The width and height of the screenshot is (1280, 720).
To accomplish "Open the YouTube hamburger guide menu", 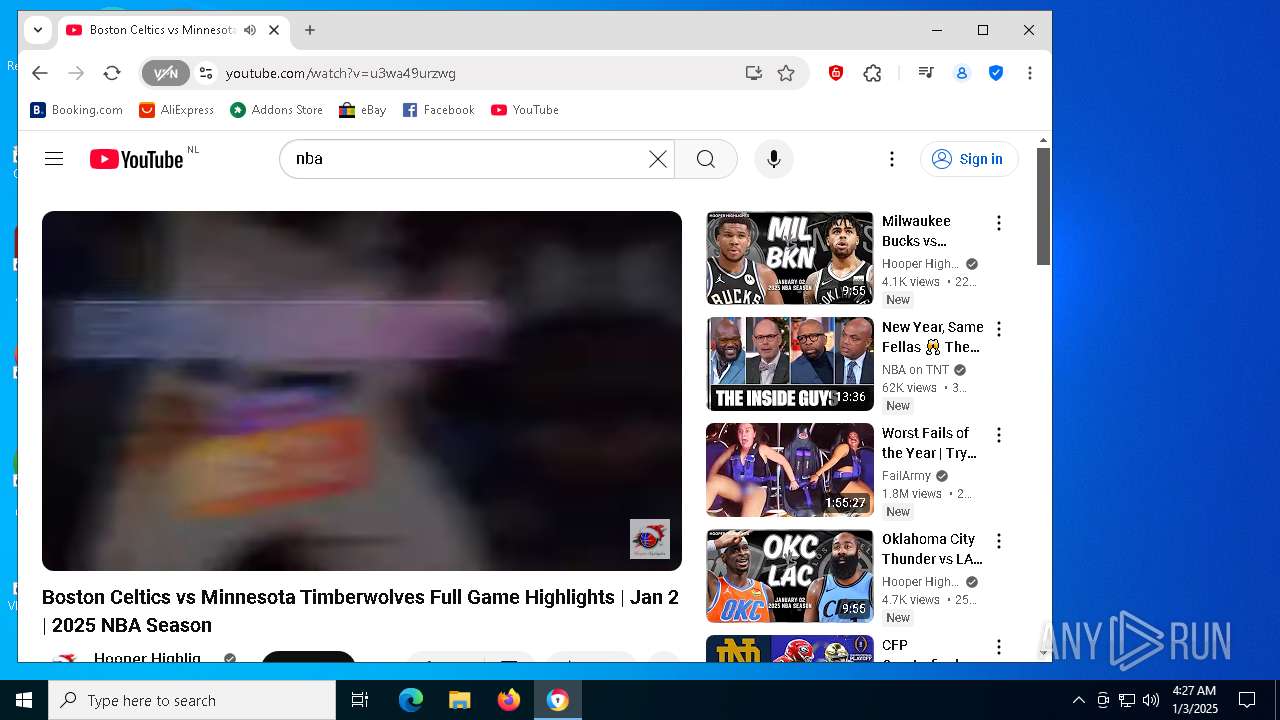I will (54, 159).
